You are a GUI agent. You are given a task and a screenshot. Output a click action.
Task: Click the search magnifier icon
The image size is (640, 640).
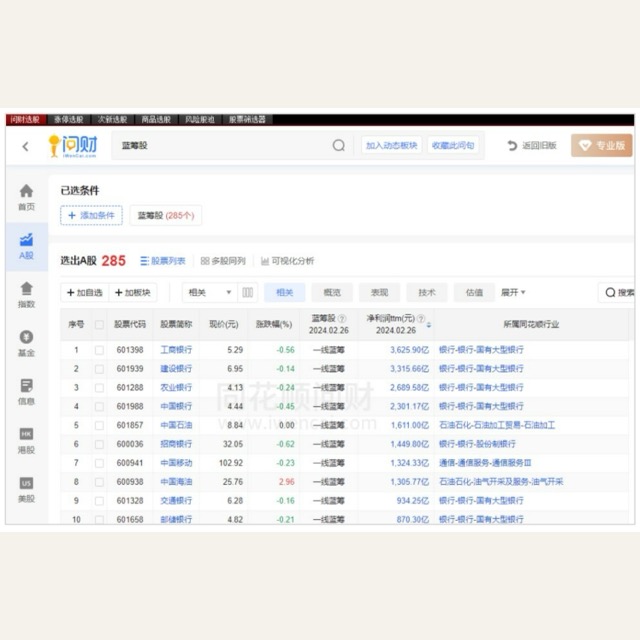(339, 145)
